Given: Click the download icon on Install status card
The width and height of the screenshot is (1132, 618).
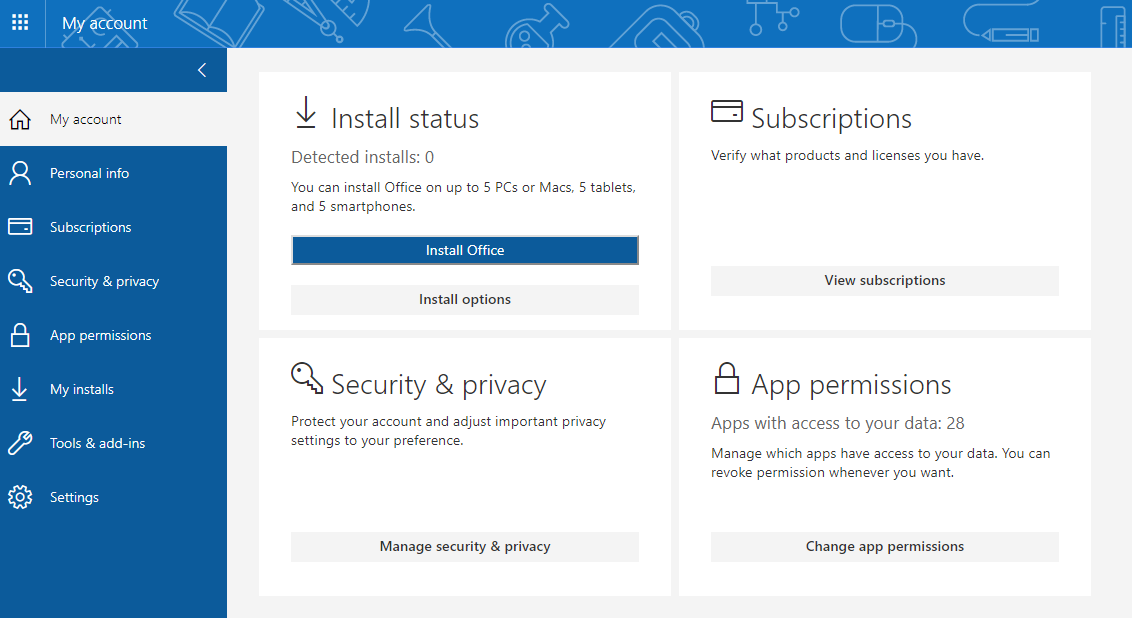Looking at the screenshot, I should tap(306, 113).
